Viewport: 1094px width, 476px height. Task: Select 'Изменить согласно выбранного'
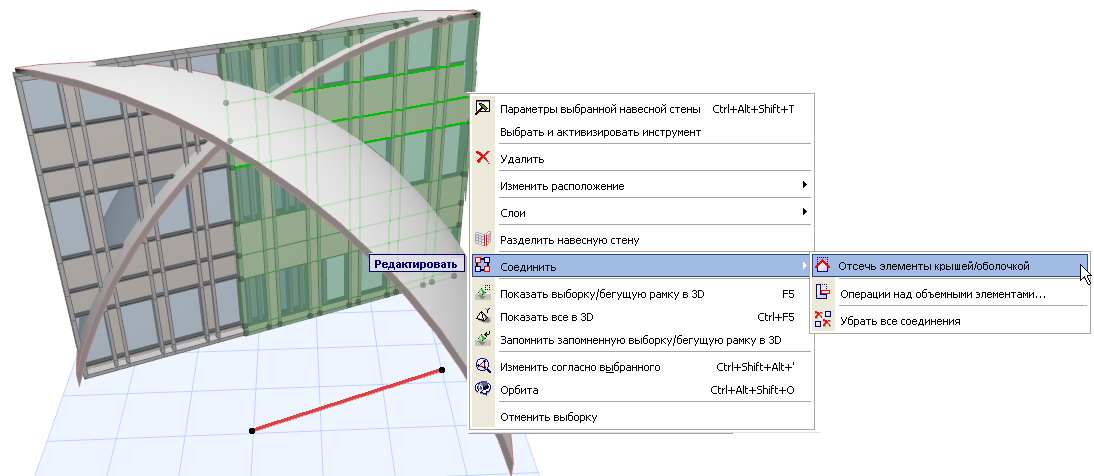(x=643, y=366)
